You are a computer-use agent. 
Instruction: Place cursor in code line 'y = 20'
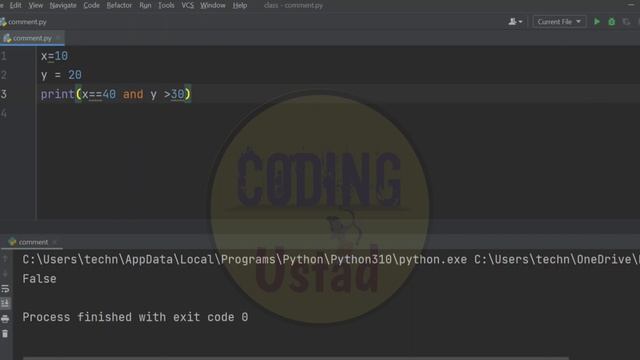[x=61, y=75]
